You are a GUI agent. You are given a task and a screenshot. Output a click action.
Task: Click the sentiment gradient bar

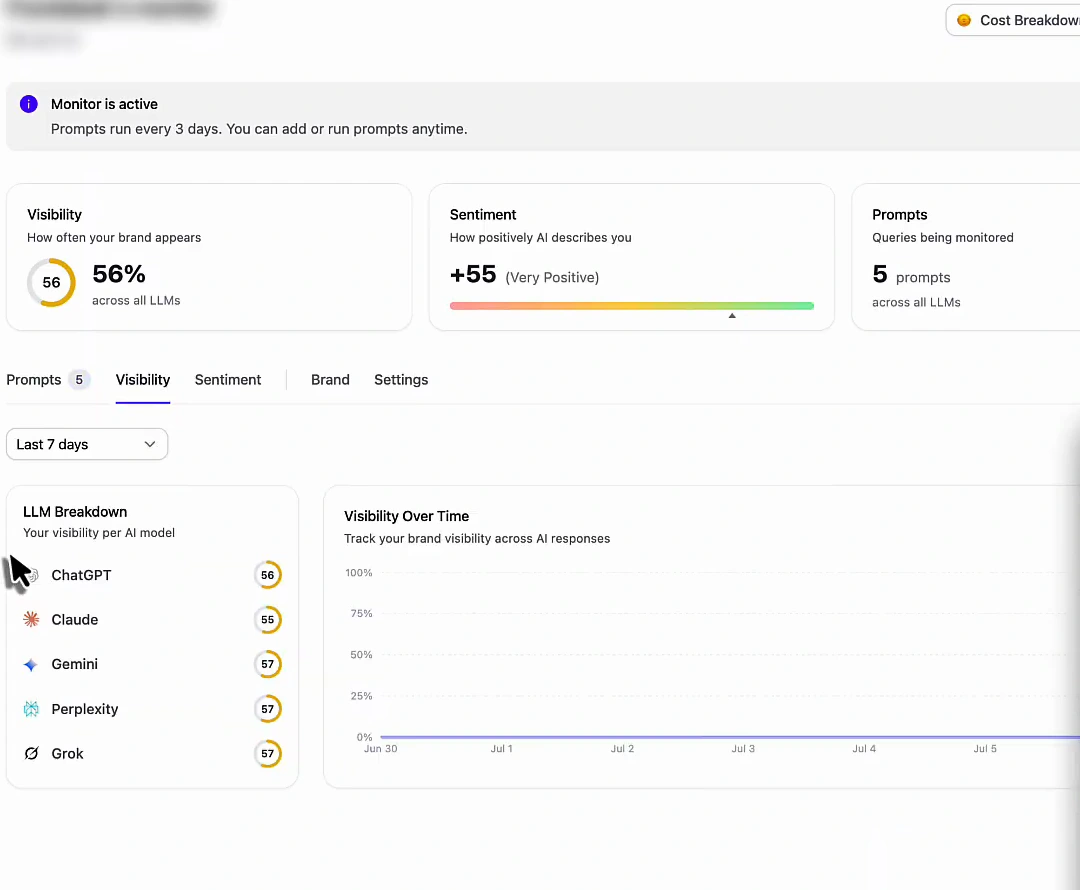[x=632, y=306]
